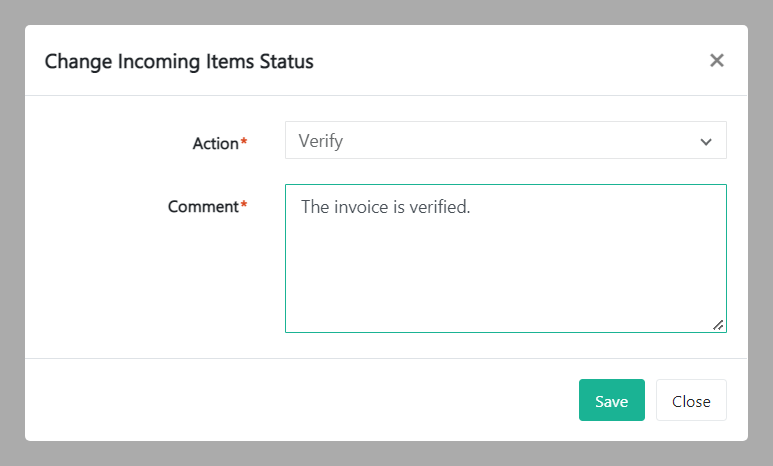
Task: Click the word "invoice" in the comment
Action: (361, 207)
